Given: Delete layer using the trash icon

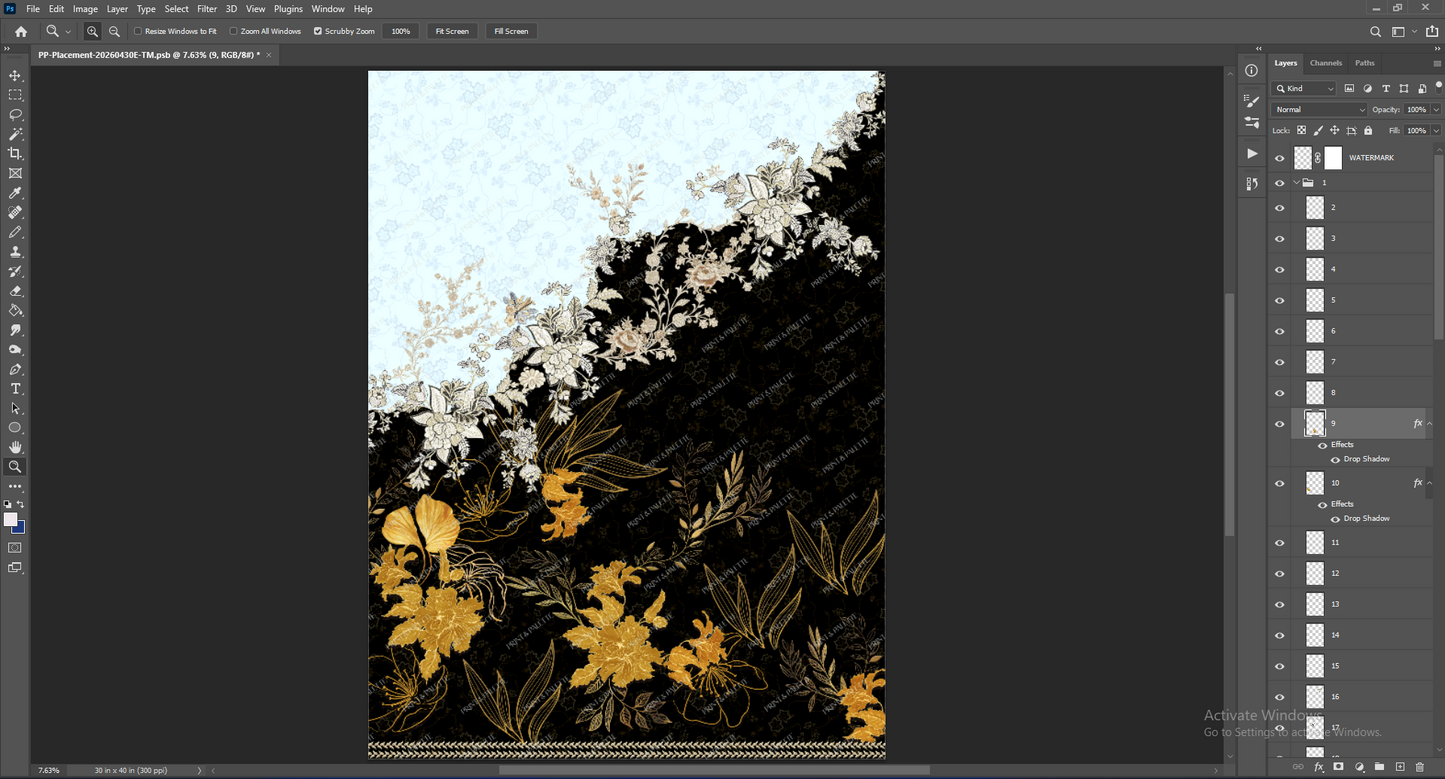Looking at the screenshot, I should [1420, 767].
